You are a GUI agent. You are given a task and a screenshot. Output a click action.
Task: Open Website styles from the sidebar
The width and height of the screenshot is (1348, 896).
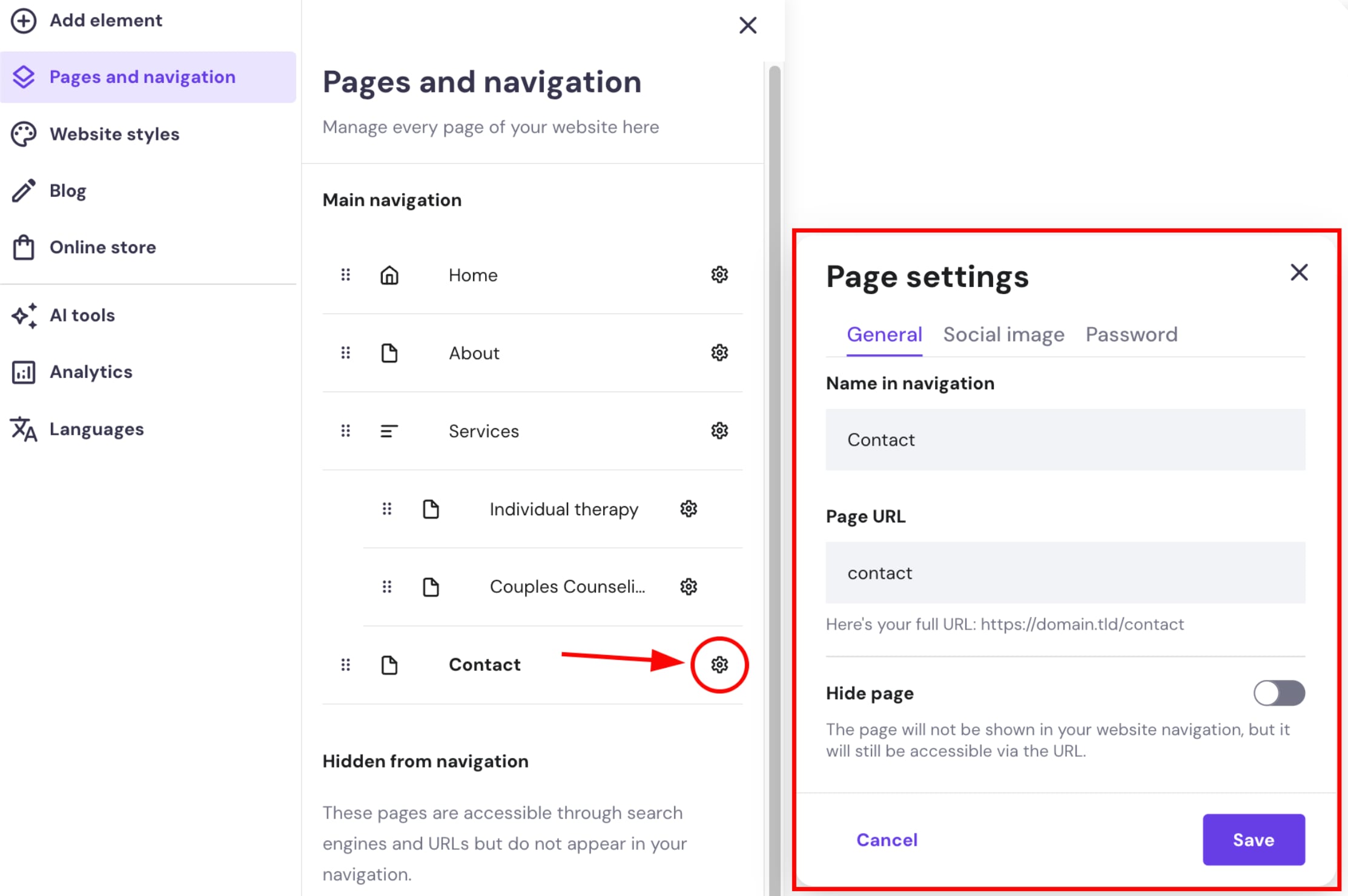click(x=114, y=134)
